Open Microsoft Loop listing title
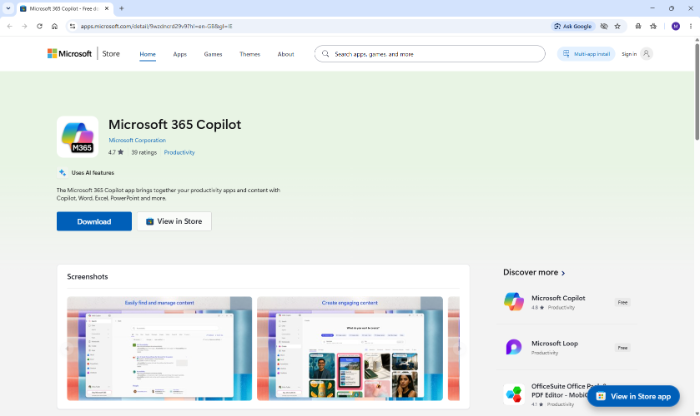Viewport: 700px width, 416px height. point(554,343)
